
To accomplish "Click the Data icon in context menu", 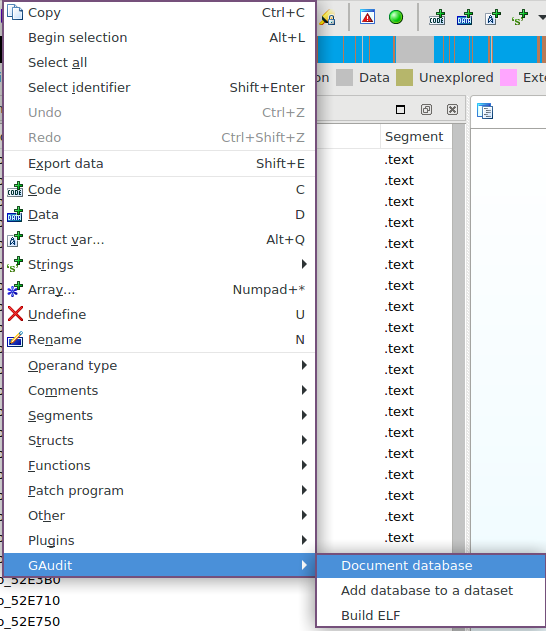I will coord(15,214).
